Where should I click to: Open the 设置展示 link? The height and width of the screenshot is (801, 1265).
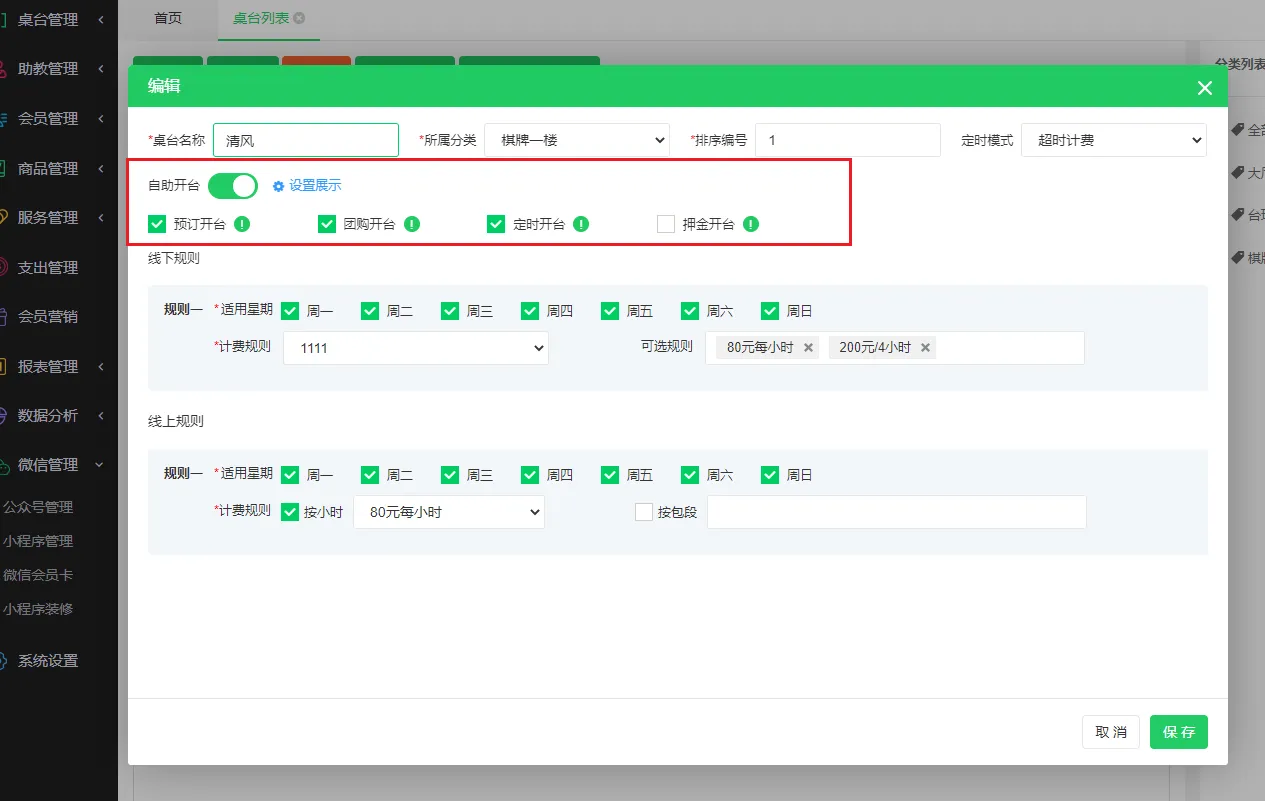(x=314, y=186)
